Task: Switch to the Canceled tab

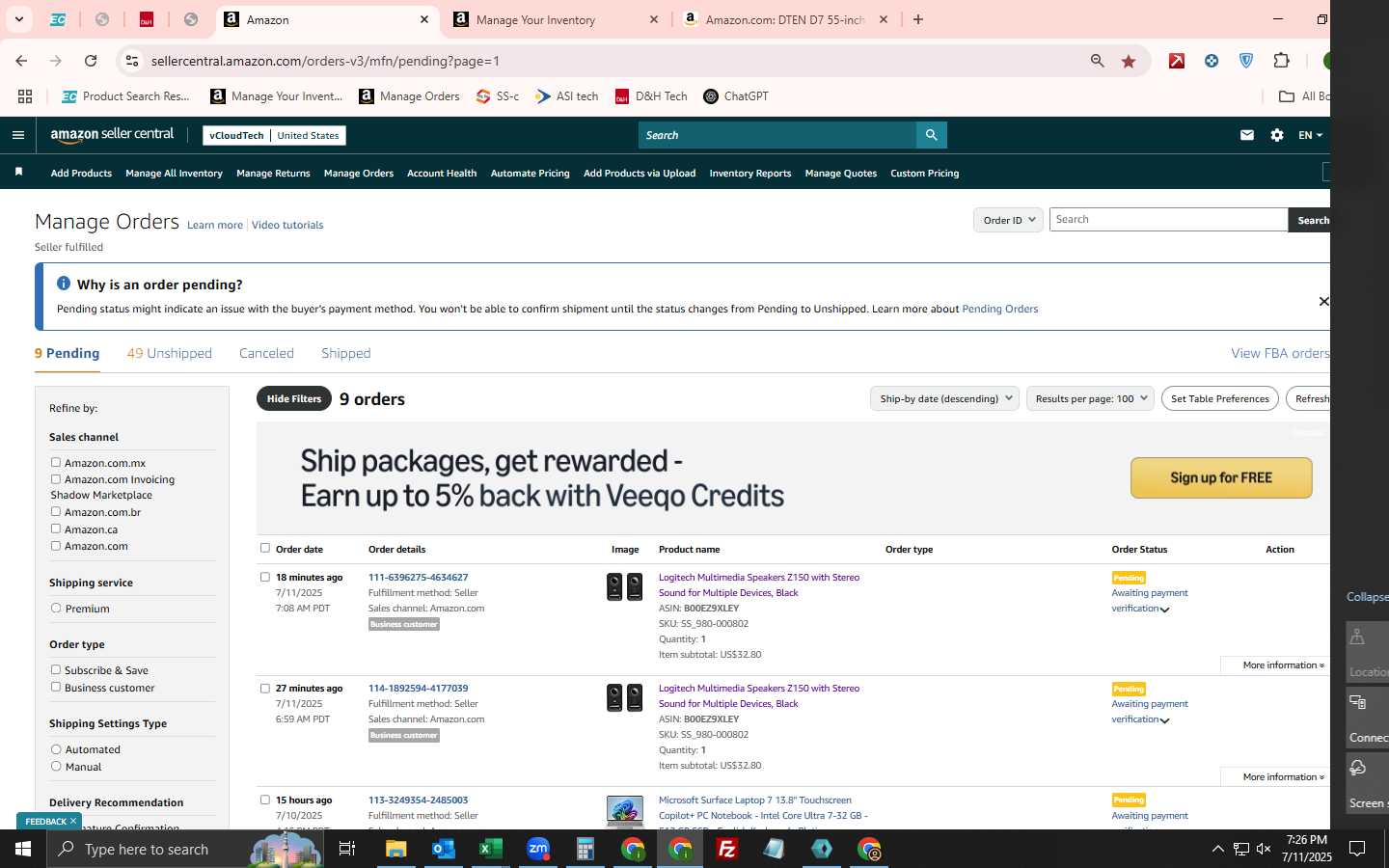Action: pos(266,353)
